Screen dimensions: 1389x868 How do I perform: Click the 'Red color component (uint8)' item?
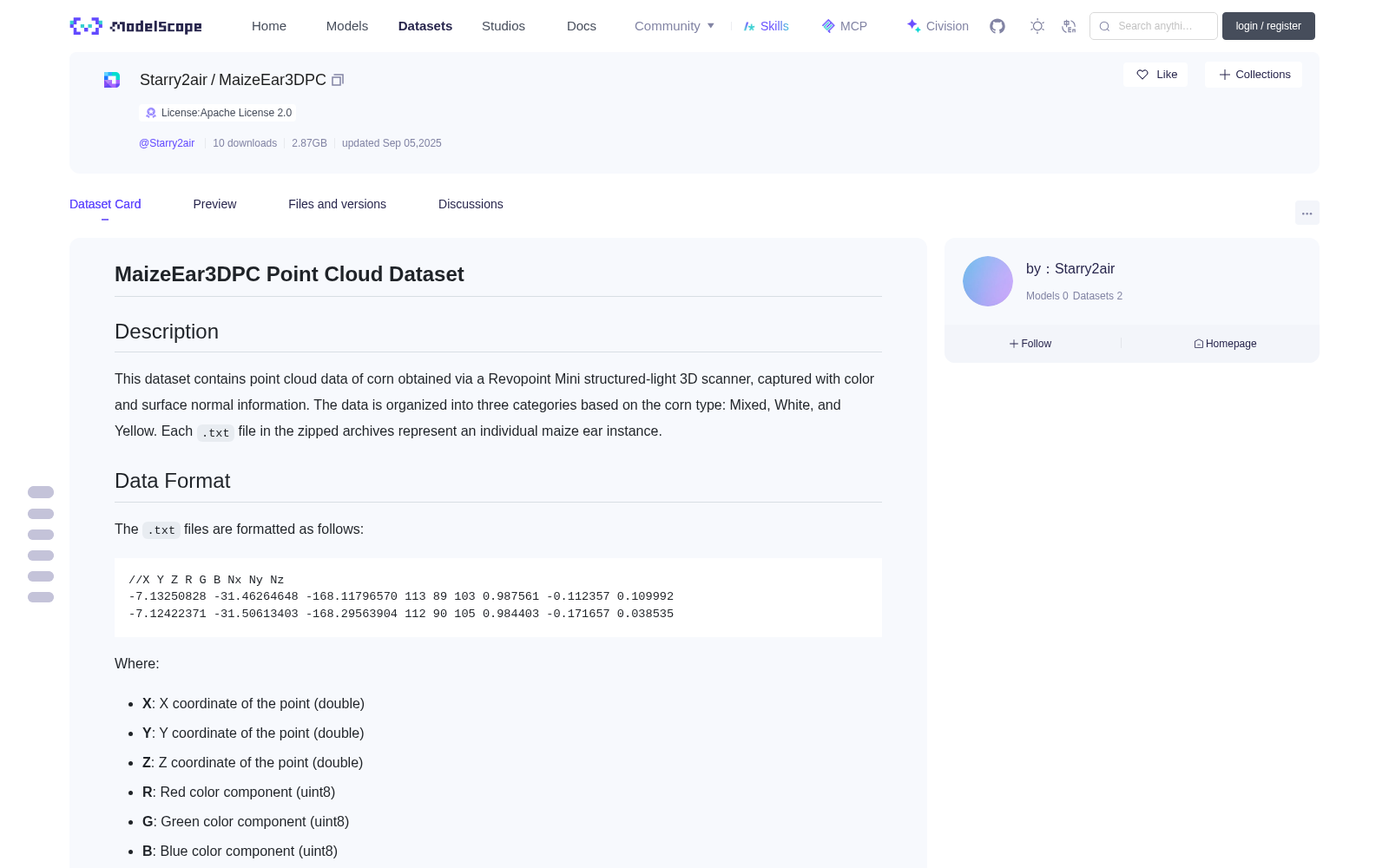click(239, 792)
